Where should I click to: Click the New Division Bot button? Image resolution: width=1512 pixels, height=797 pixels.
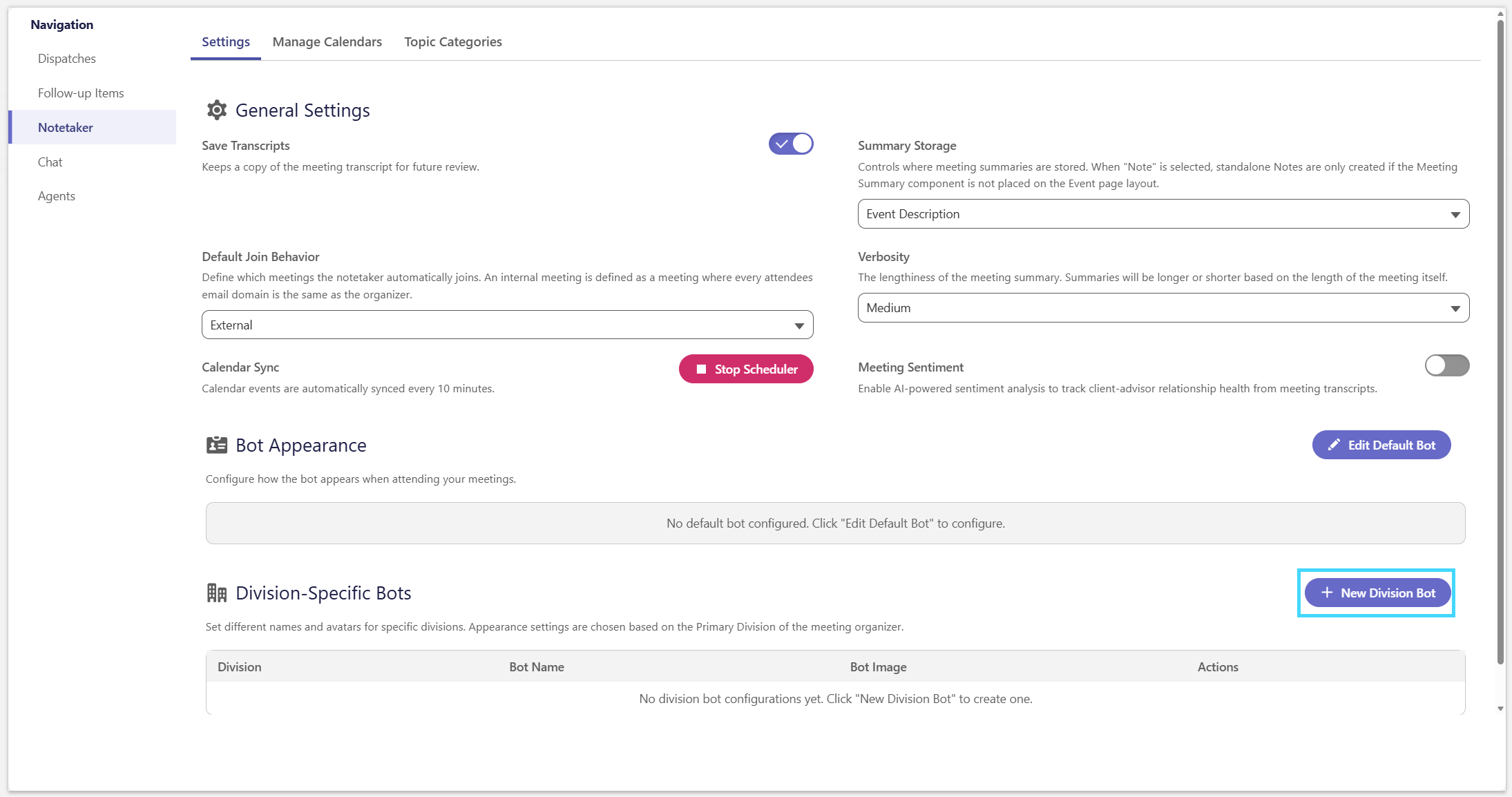point(1377,593)
